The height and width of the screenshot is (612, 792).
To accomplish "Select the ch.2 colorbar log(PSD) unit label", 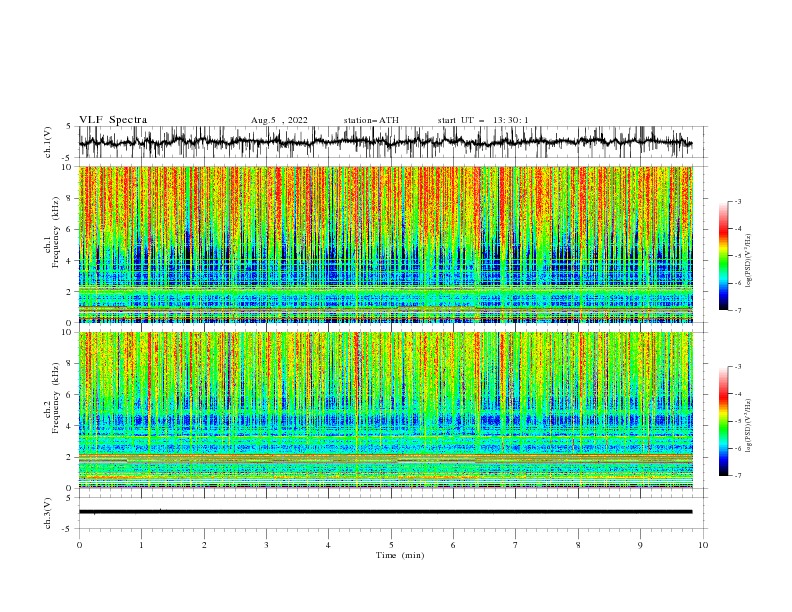I will pyautogui.click(x=748, y=426).
